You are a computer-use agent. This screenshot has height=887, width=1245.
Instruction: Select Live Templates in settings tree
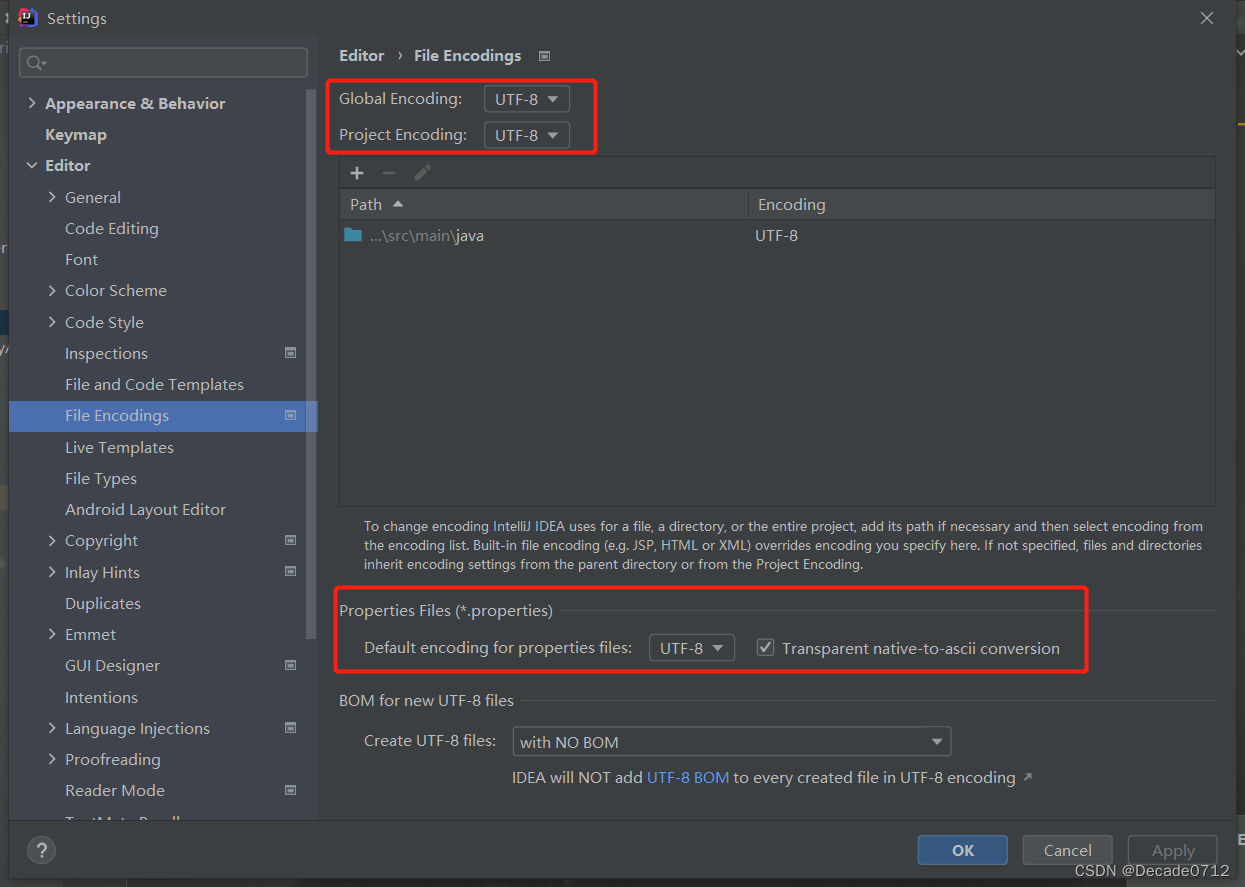point(119,447)
